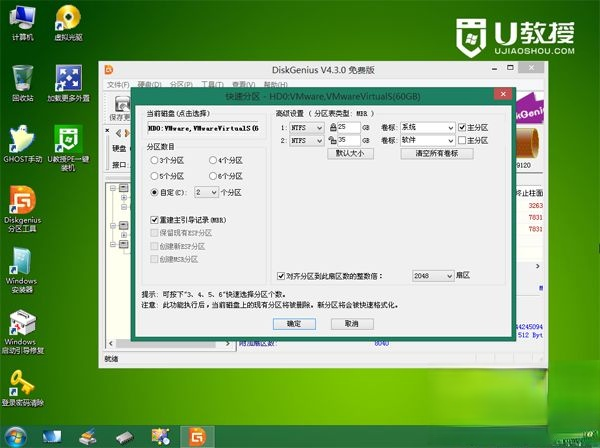Open the 2048 sector alignment dropdown
Image resolution: width=600 pixels, height=448 pixels.
pos(433,275)
